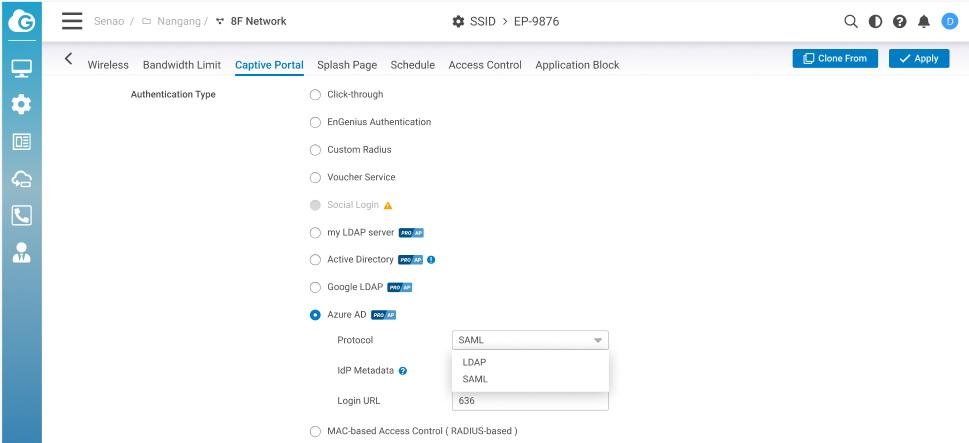Switch to the Access Control tab
This screenshot has width=969, height=443.
[x=485, y=65]
